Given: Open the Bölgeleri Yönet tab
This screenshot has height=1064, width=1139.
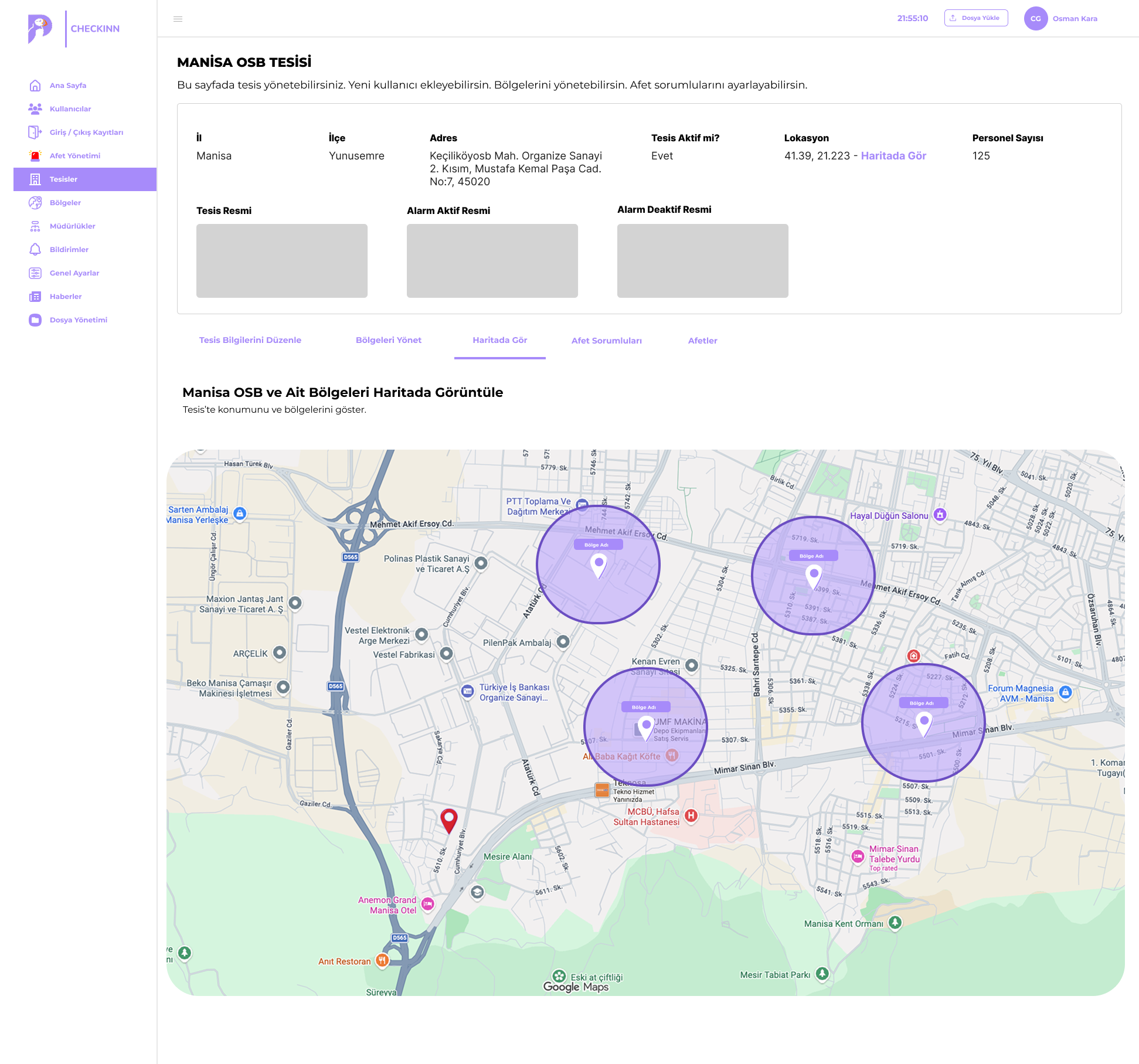Looking at the screenshot, I should (x=389, y=340).
